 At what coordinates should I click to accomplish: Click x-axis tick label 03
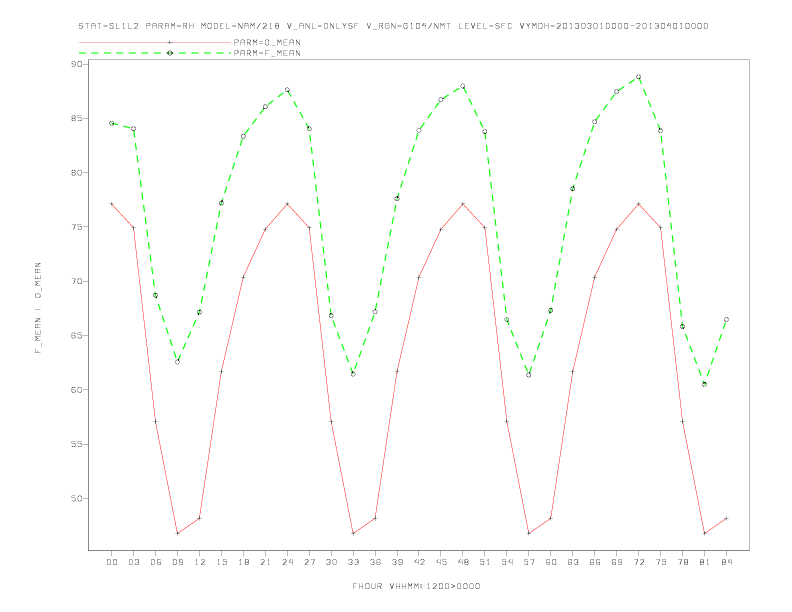click(x=133, y=562)
